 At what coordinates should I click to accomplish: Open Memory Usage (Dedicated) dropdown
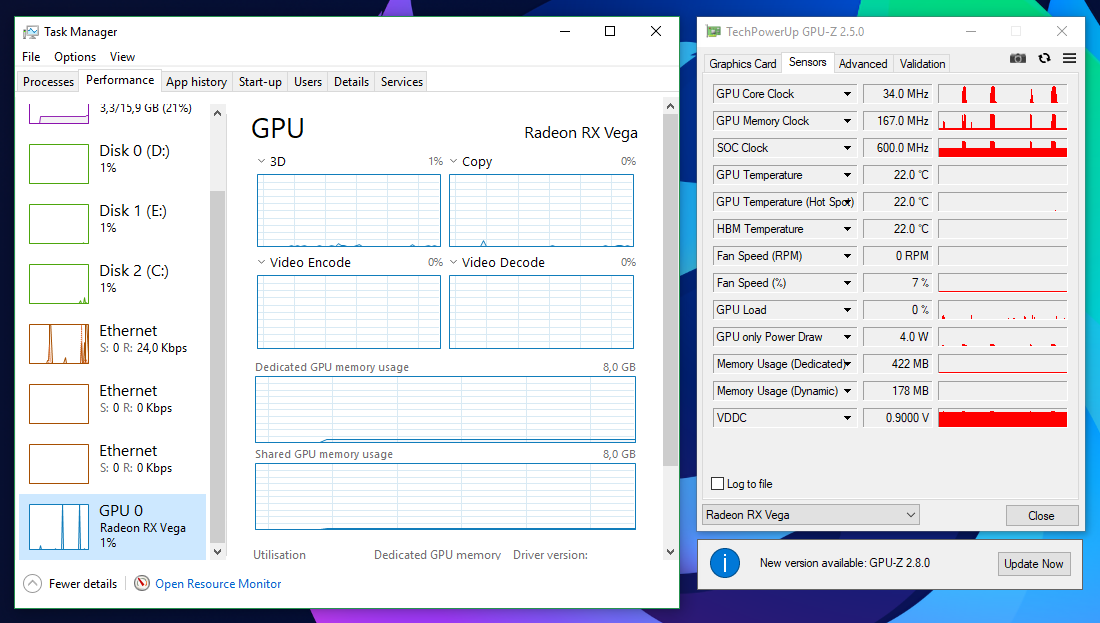click(847, 364)
